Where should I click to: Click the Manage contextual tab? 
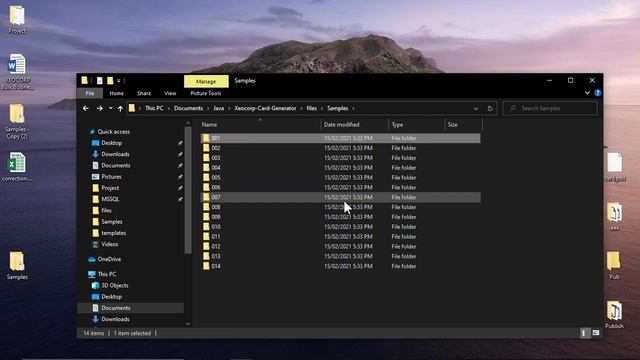point(206,82)
